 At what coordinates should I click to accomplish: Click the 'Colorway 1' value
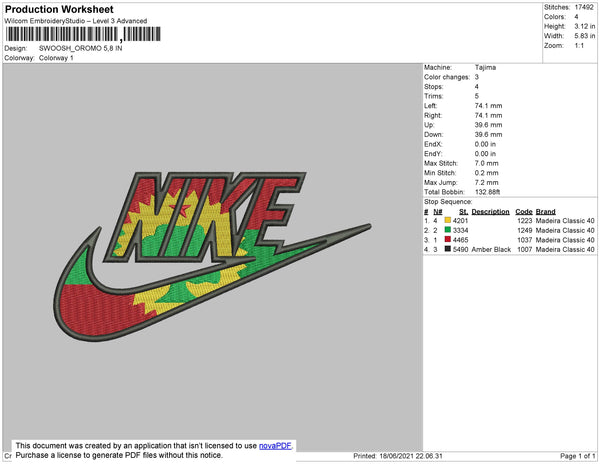click(56, 58)
